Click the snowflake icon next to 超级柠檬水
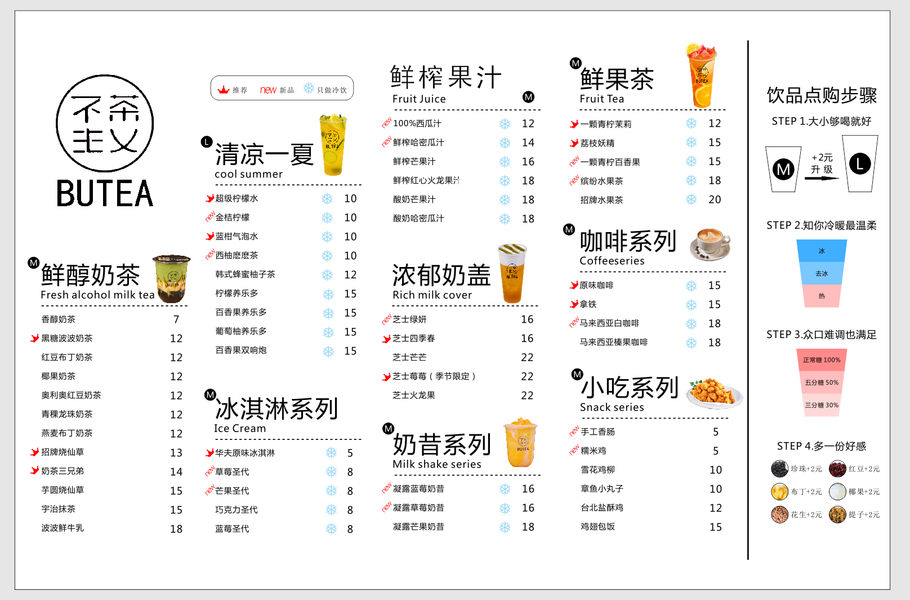910x600 pixels. click(x=327, y=198)
